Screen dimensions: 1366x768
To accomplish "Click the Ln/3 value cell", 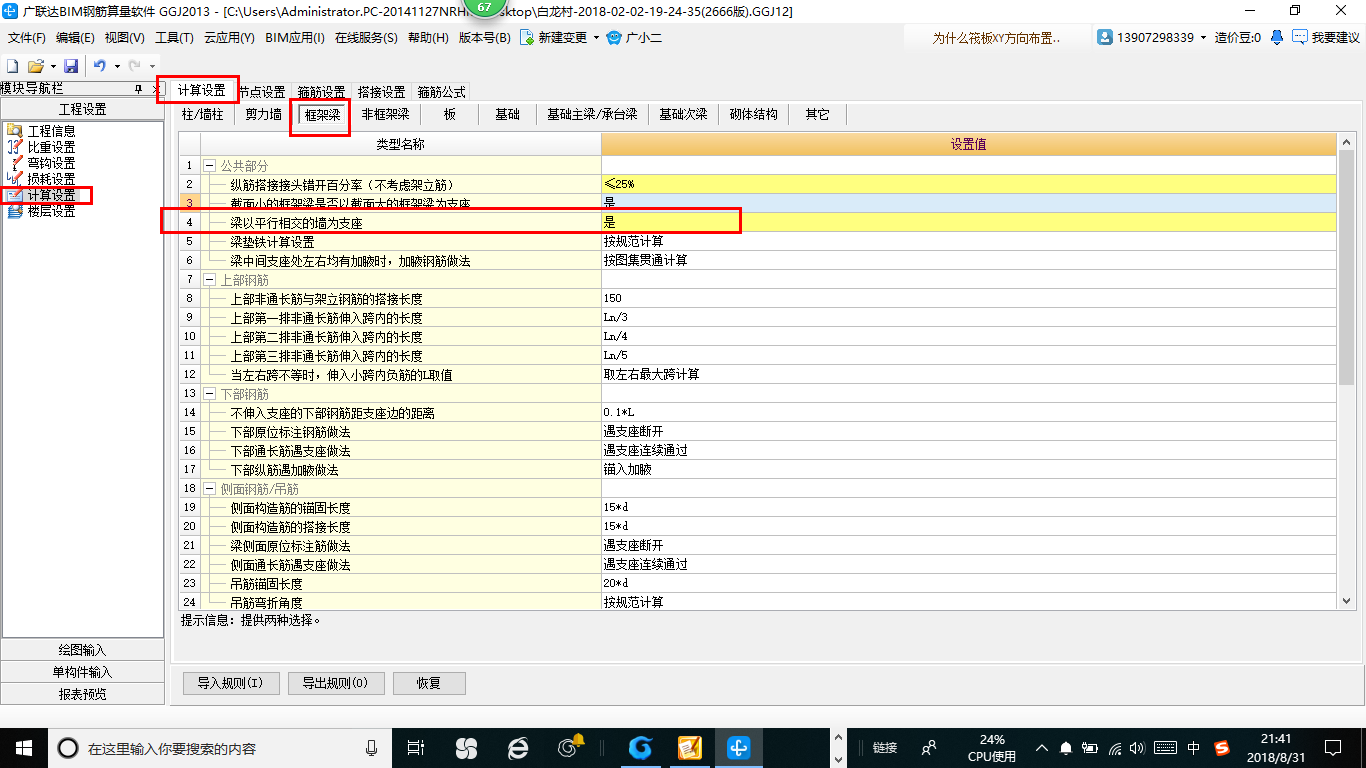I will coord(968,317).
